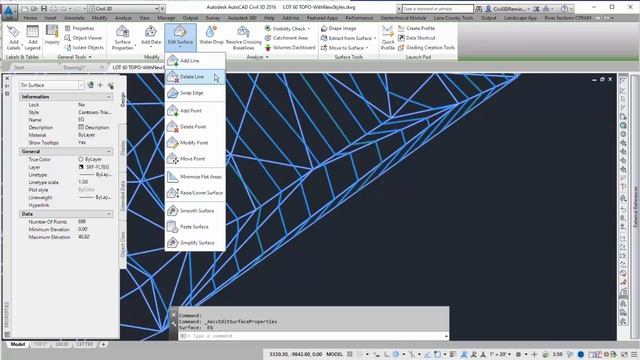
Task: Choose Smooth Surface entry
Action: click(195, 211)
